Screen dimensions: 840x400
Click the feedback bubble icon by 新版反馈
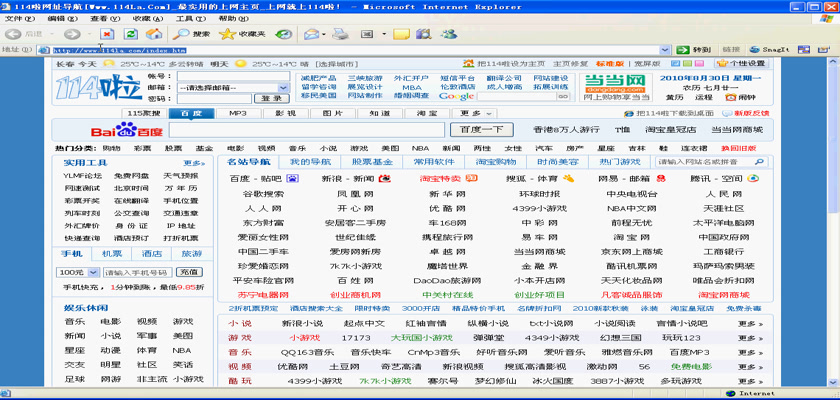[727, 114]
